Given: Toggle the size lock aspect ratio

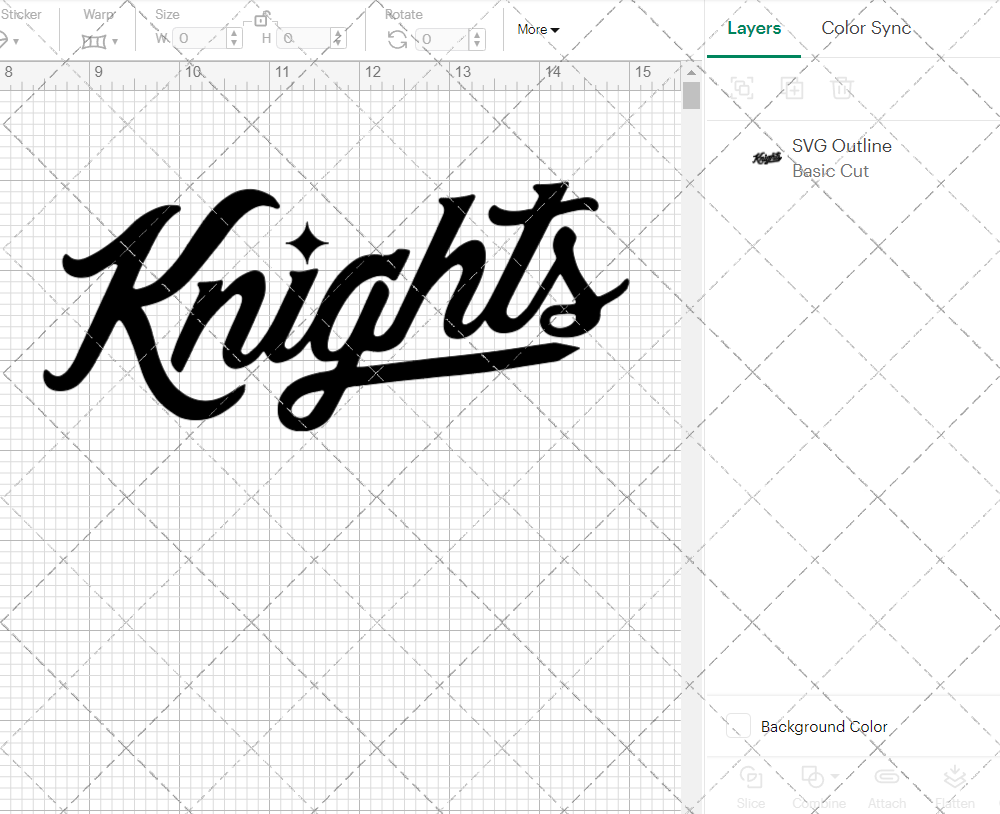Looking at the screenshot, I should (x=262, y=18).
